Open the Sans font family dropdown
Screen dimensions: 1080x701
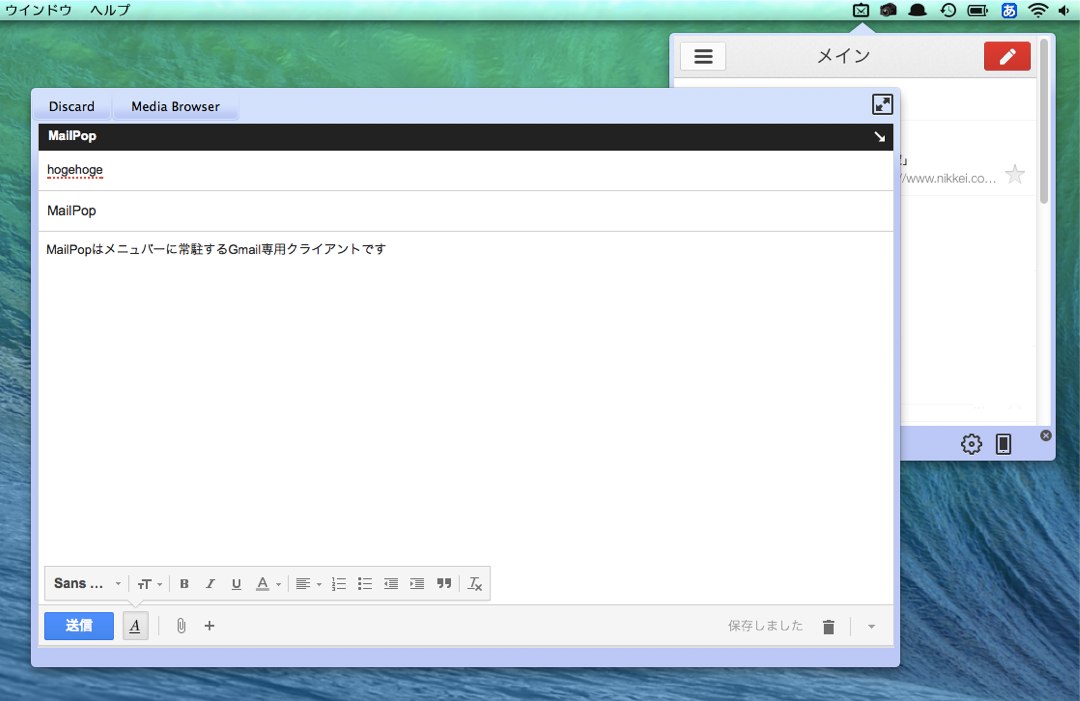[87, 583]
